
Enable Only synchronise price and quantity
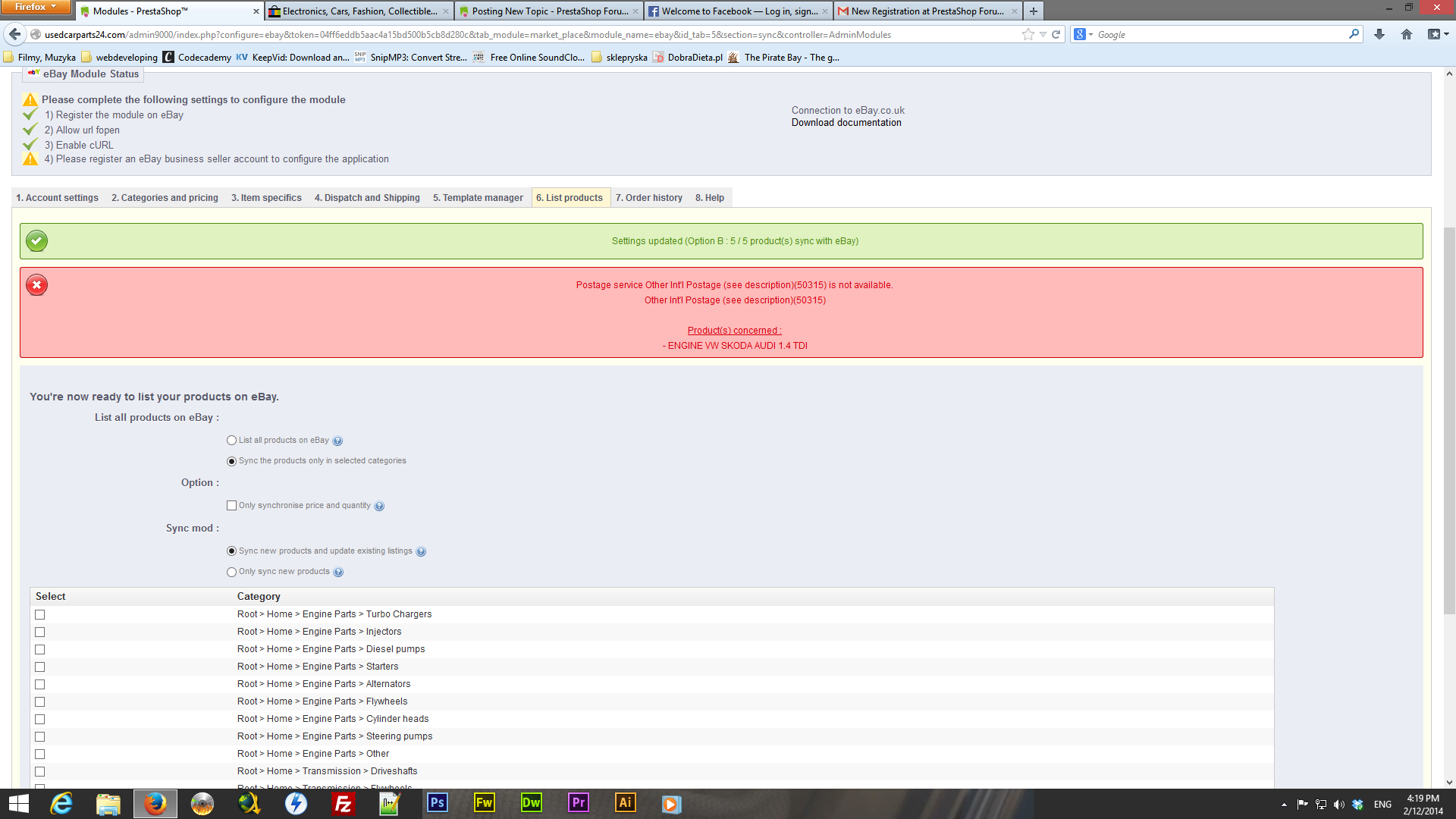(231, 506)
